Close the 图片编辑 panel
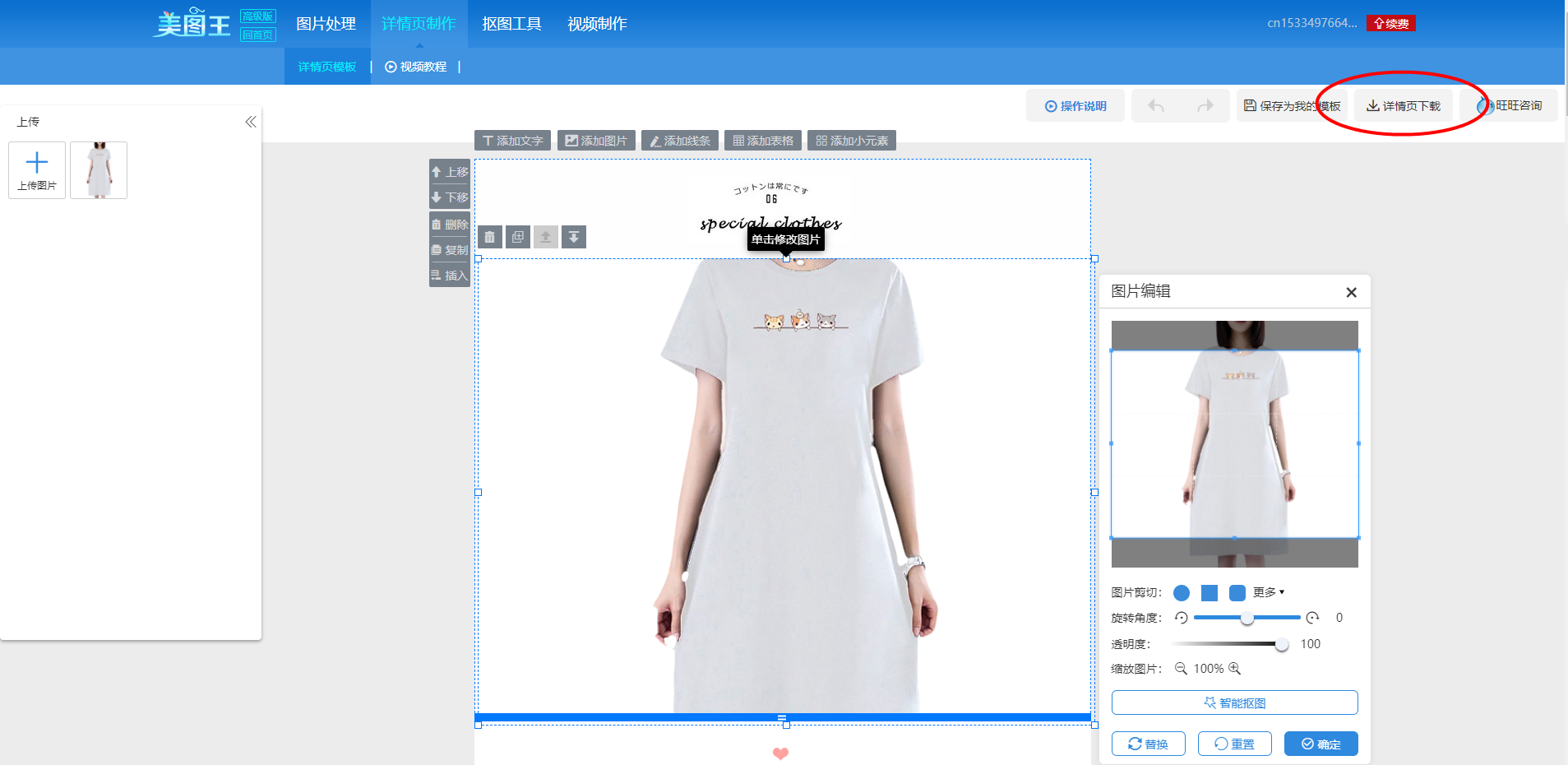Image resolution: width=1568 pixels, height=765 pixels. point(1351,292)
